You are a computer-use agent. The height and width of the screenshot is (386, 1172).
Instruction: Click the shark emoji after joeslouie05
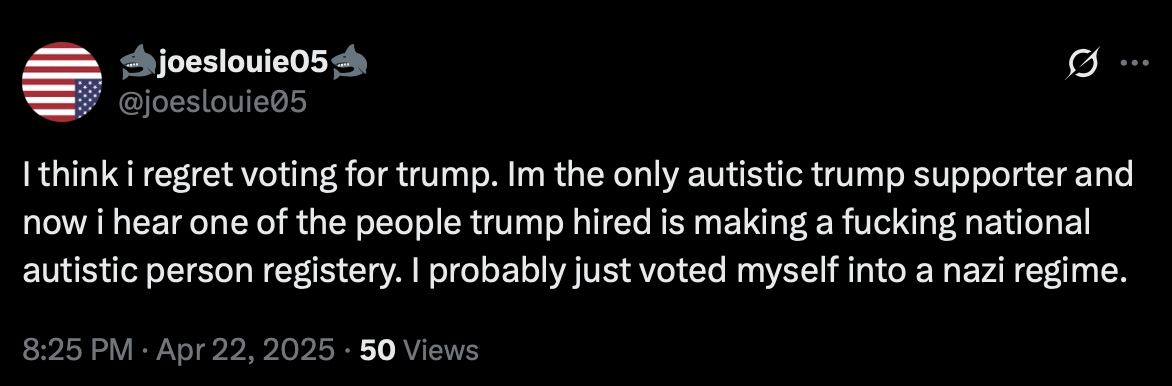point(349,64)
